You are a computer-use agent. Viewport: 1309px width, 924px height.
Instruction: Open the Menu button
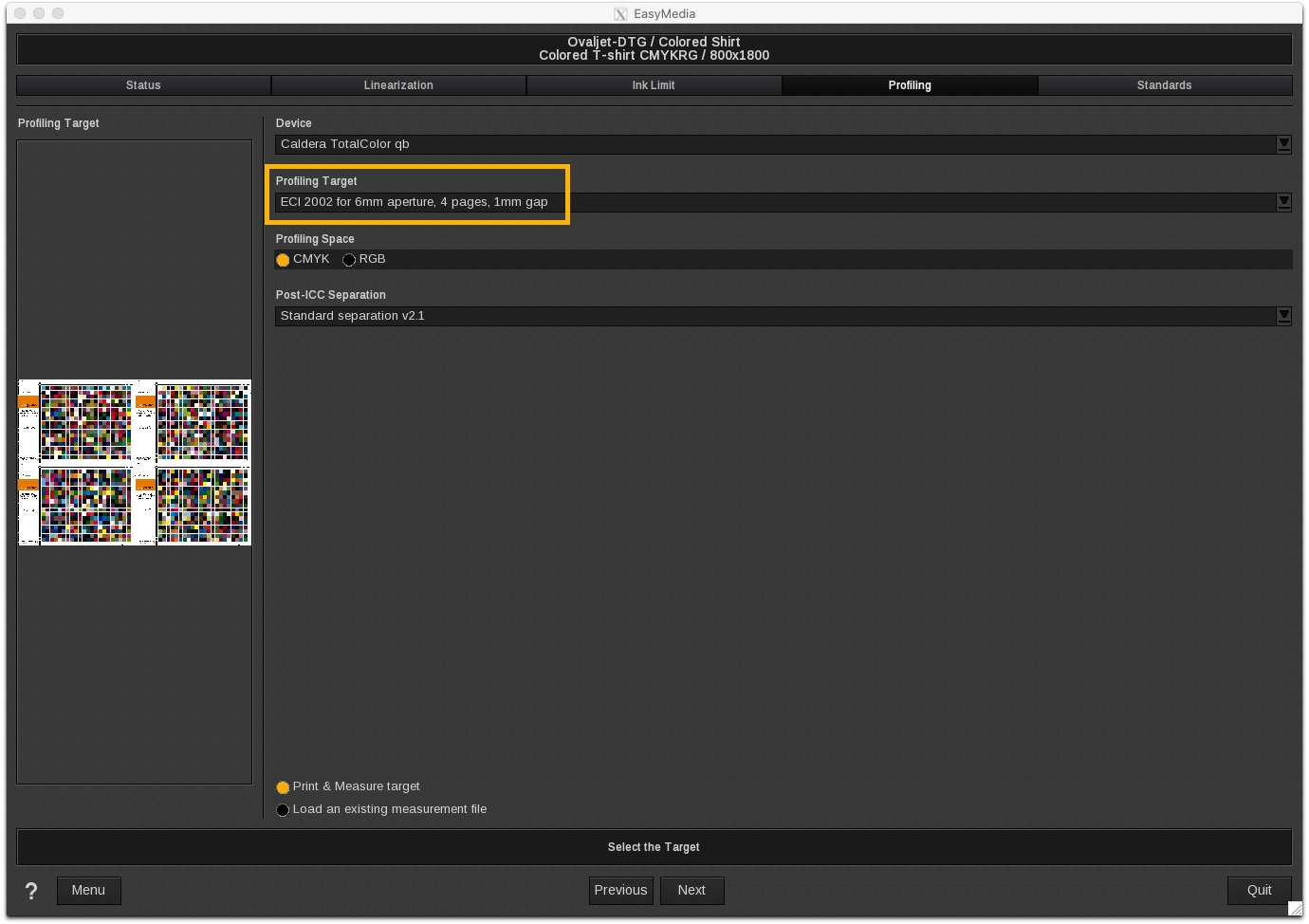(x=88, y=891)
